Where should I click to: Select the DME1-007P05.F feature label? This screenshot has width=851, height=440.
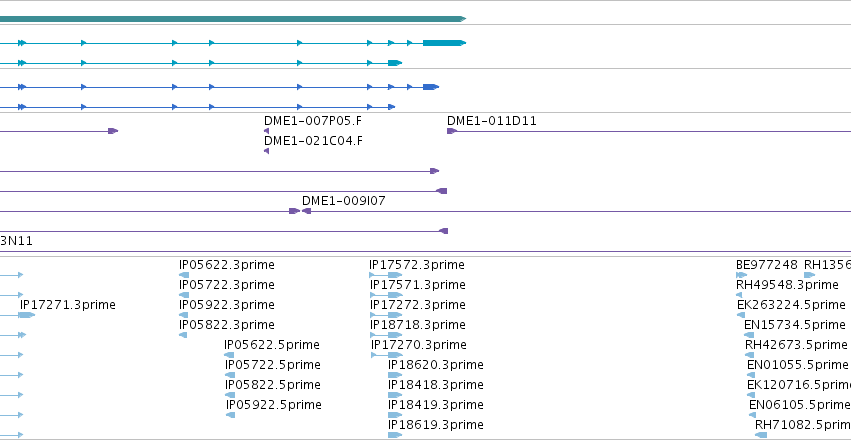(x=313, y=120)
